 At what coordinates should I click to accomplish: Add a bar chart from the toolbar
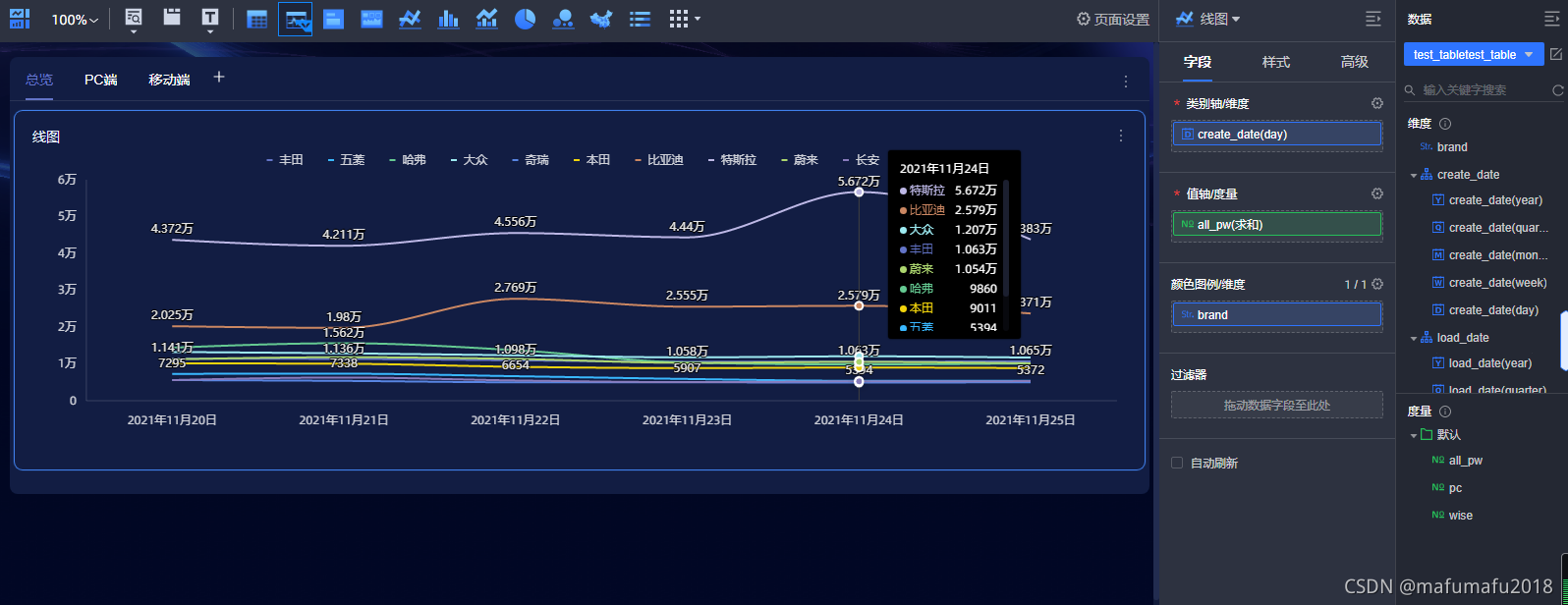449,19
